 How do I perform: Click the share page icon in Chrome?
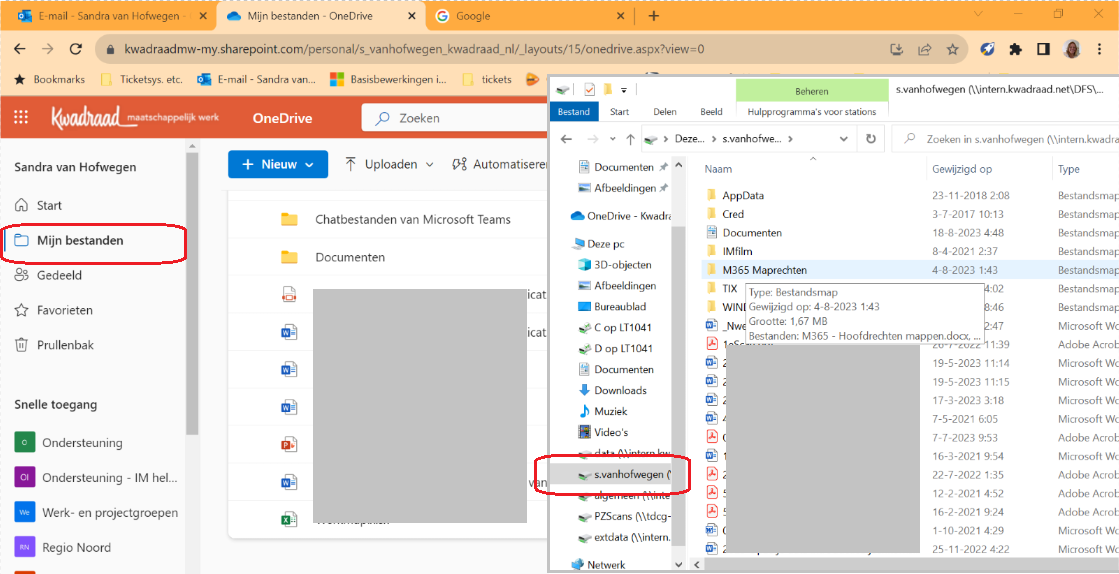tap(924, 49)
